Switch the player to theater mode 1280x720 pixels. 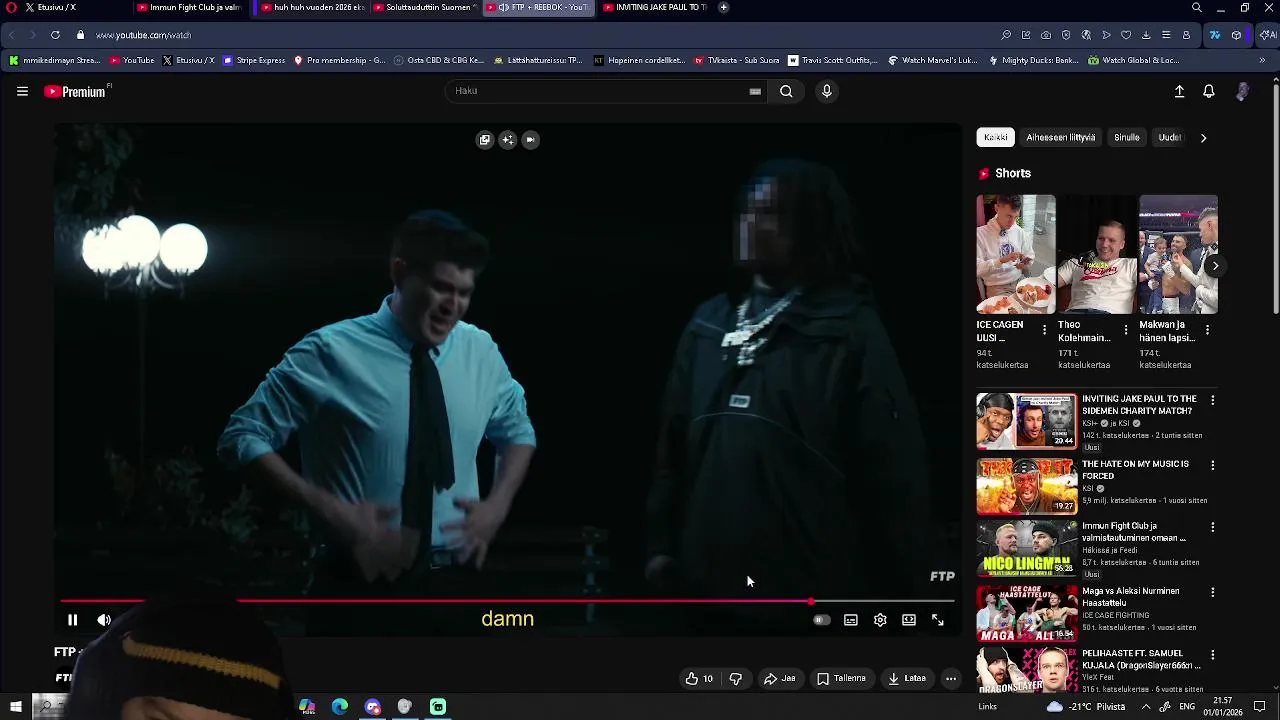coord(909,620)
